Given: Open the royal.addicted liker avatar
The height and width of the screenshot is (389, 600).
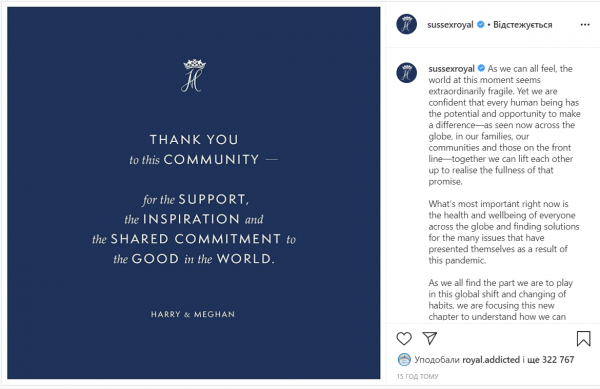Looking at the screenshot, I should pos(404,360).
